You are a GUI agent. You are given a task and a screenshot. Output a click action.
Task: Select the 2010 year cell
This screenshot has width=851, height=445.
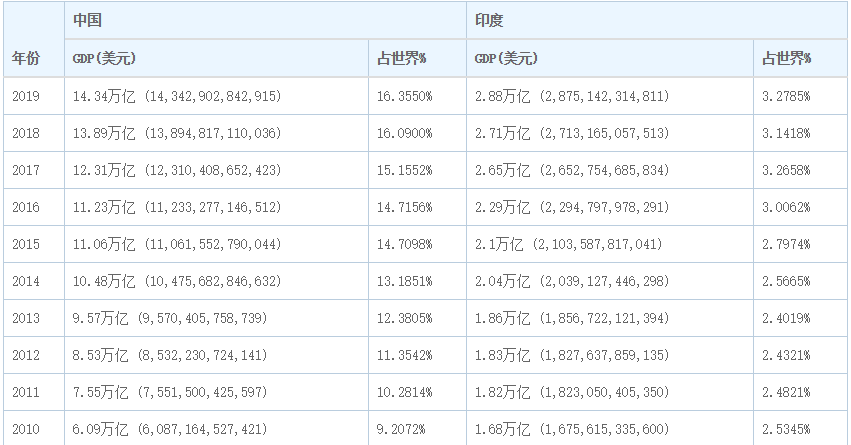(34, 428)
